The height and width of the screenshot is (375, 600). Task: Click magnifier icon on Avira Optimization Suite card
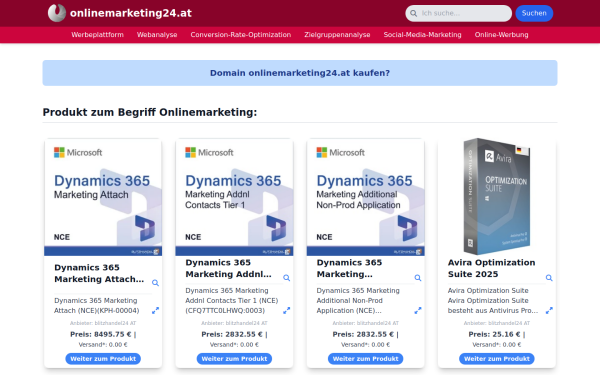click(x=549, y=278)
